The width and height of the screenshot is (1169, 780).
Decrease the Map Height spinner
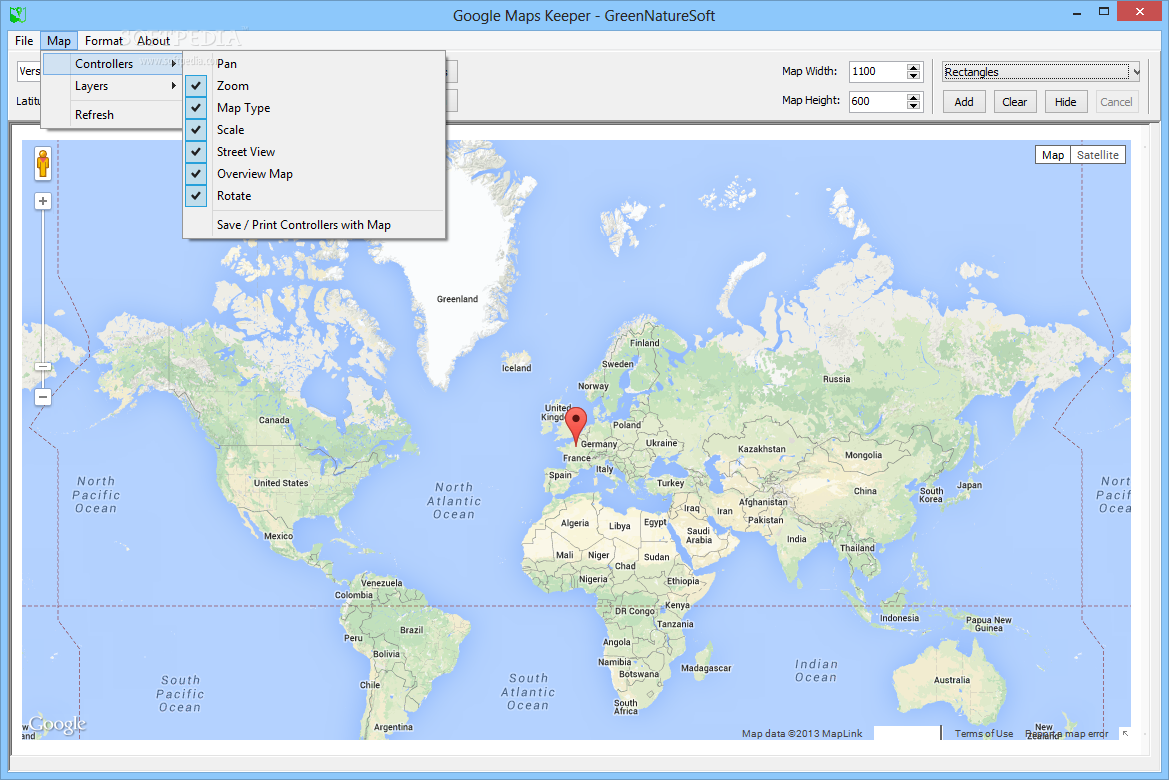[914, 105]
